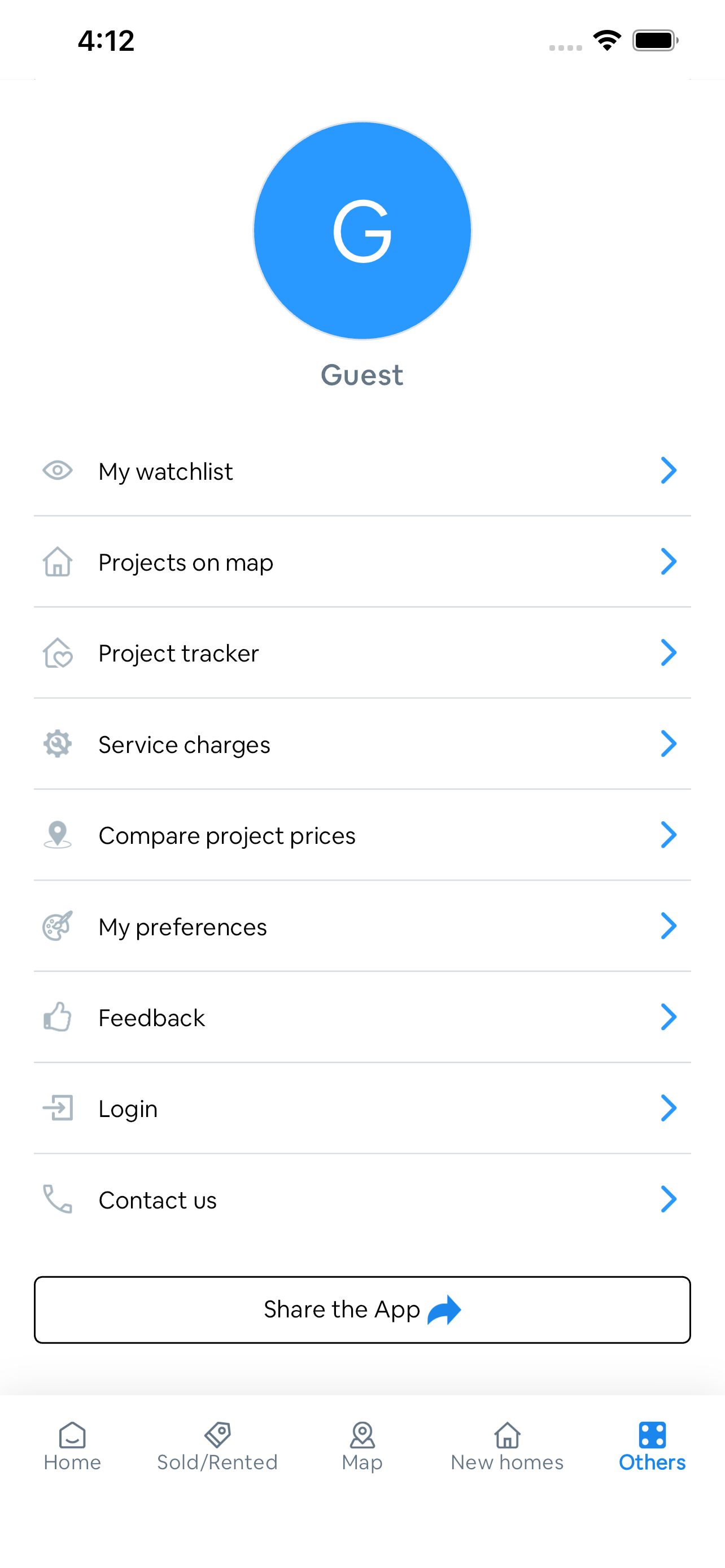Tap the phone icon for Contact us
Screen dimensions: 725x1568
click(57, 1199)
